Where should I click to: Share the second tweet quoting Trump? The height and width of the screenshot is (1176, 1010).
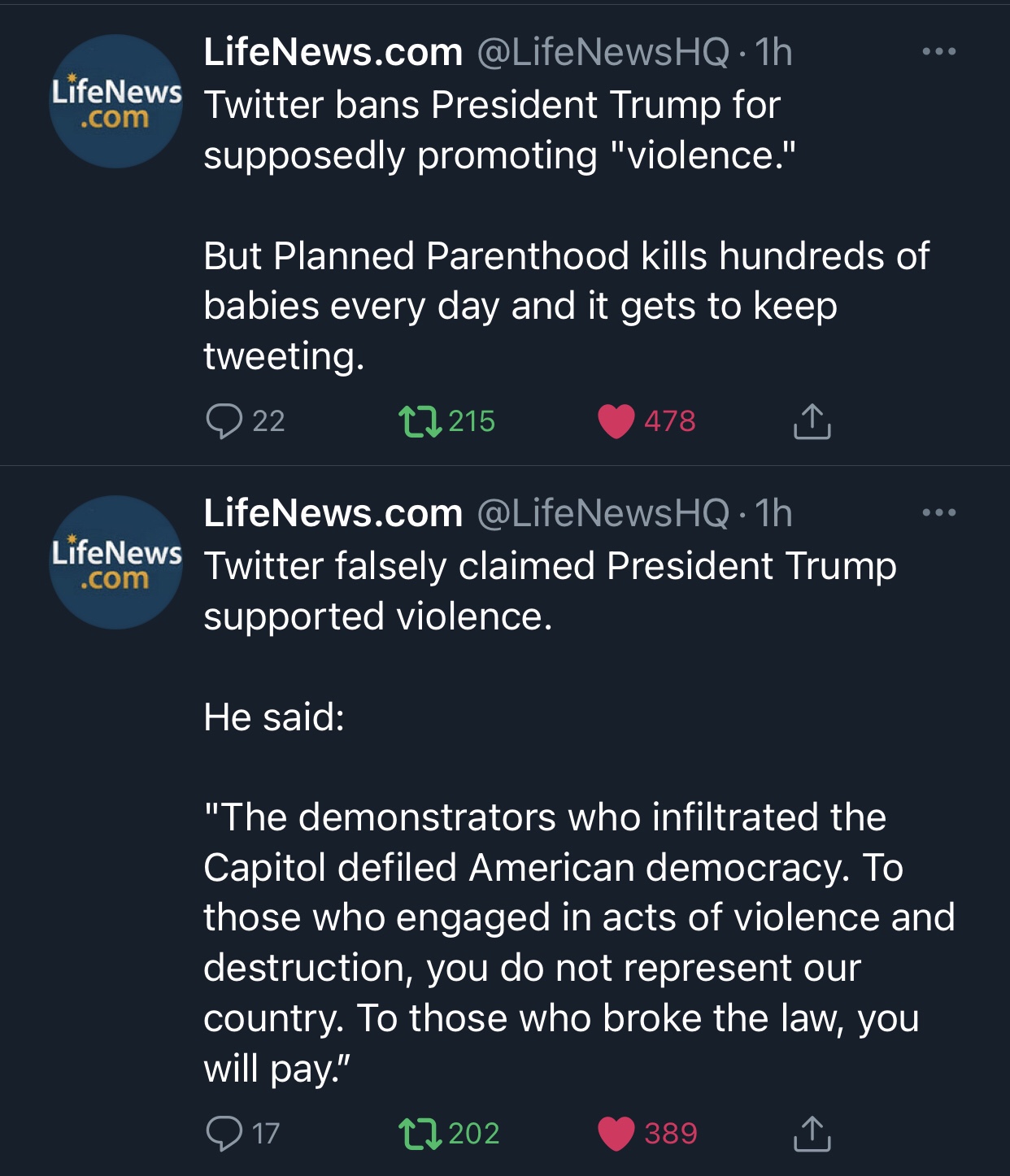[812, 1134]
